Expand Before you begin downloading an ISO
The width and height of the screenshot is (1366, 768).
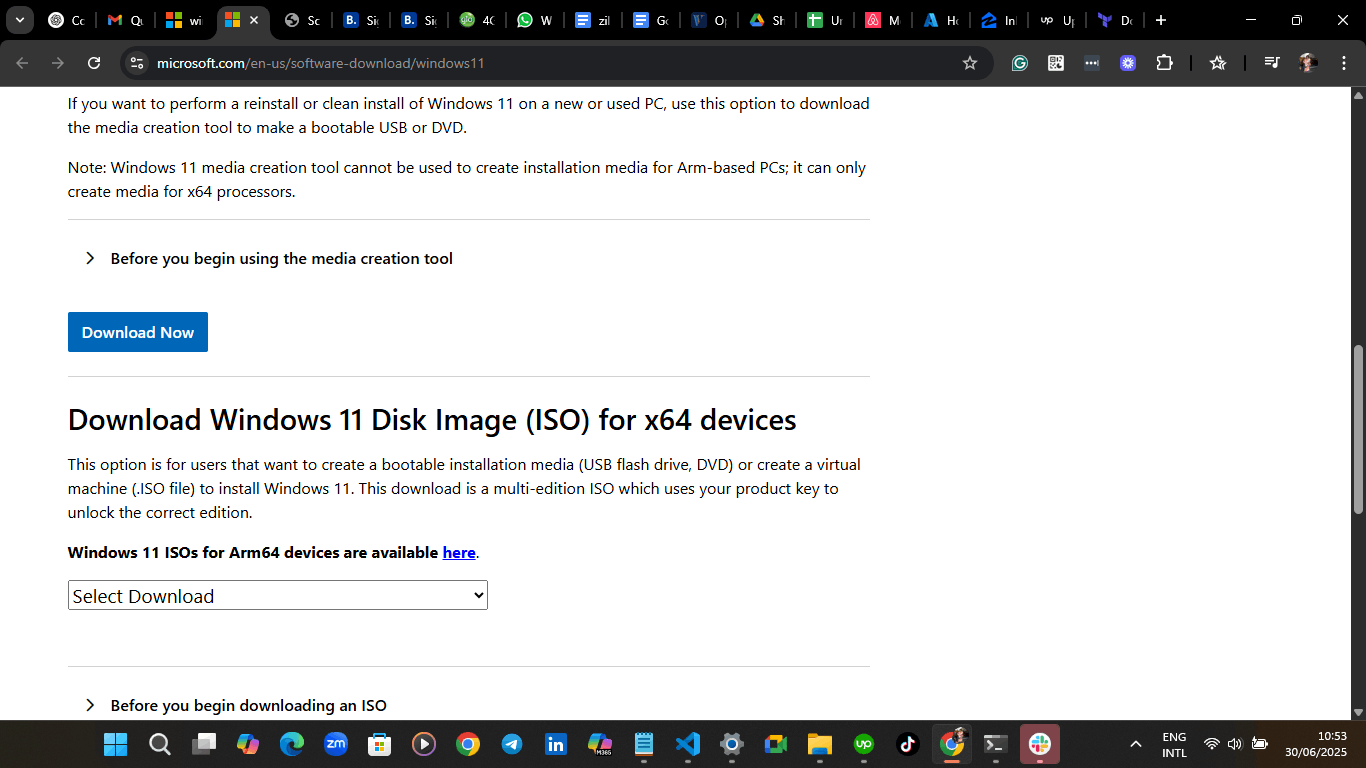(237, 705)
